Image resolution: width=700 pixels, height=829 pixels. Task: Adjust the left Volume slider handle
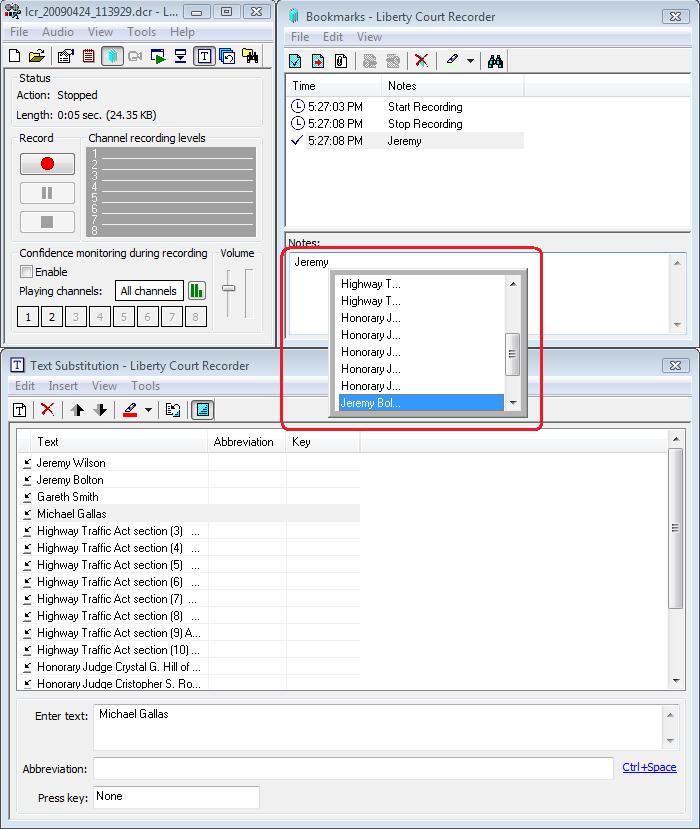coord(228,288)
